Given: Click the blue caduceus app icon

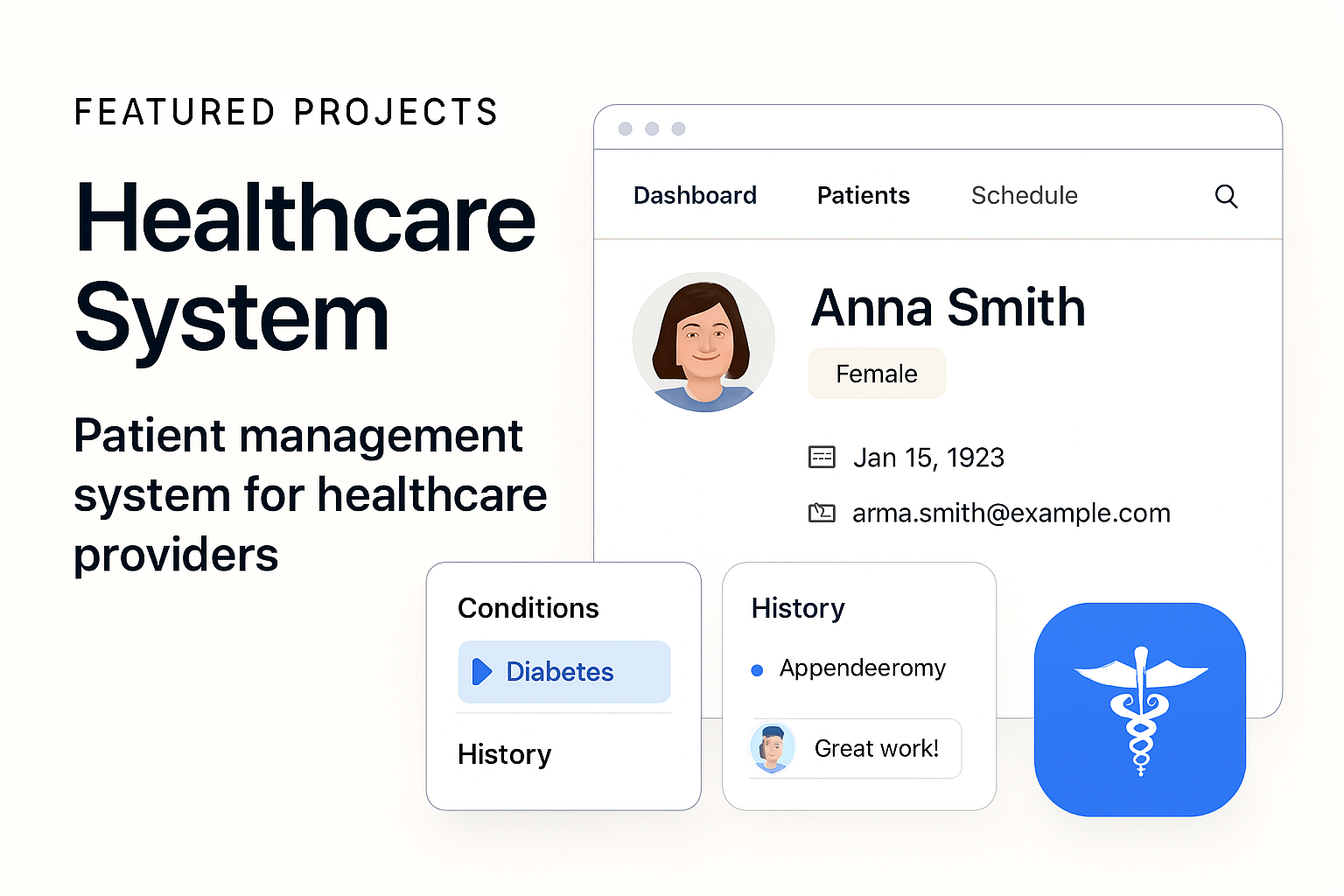Looking at the screenshot, I should point(1139,709).
